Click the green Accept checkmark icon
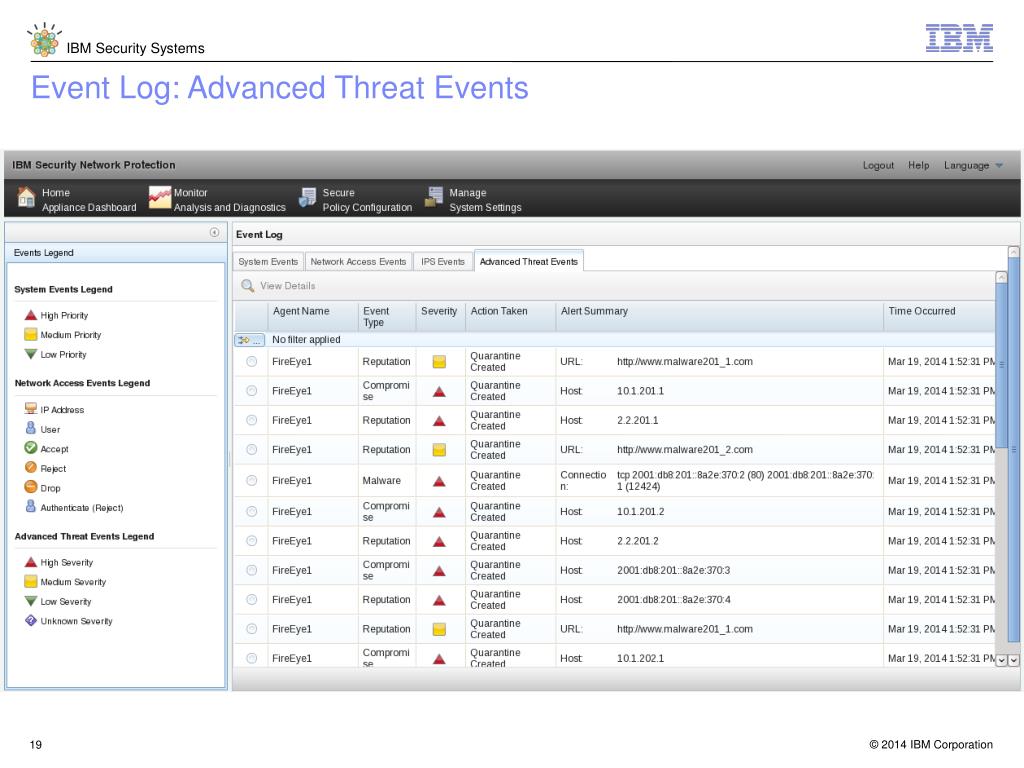This screenshot has width=1024, height=768. (31, 448)
